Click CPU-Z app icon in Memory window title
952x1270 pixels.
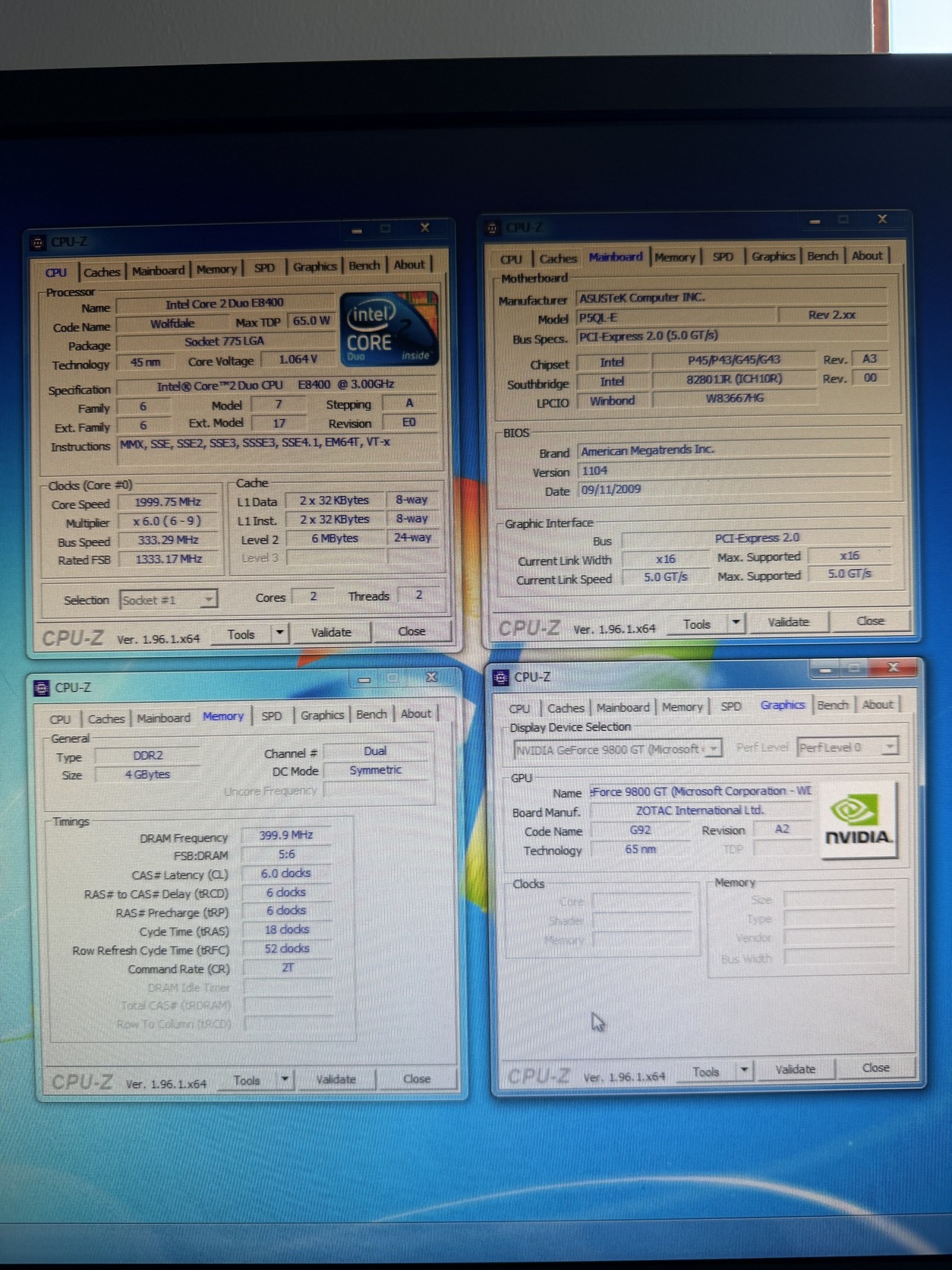[x=43, y=688]
